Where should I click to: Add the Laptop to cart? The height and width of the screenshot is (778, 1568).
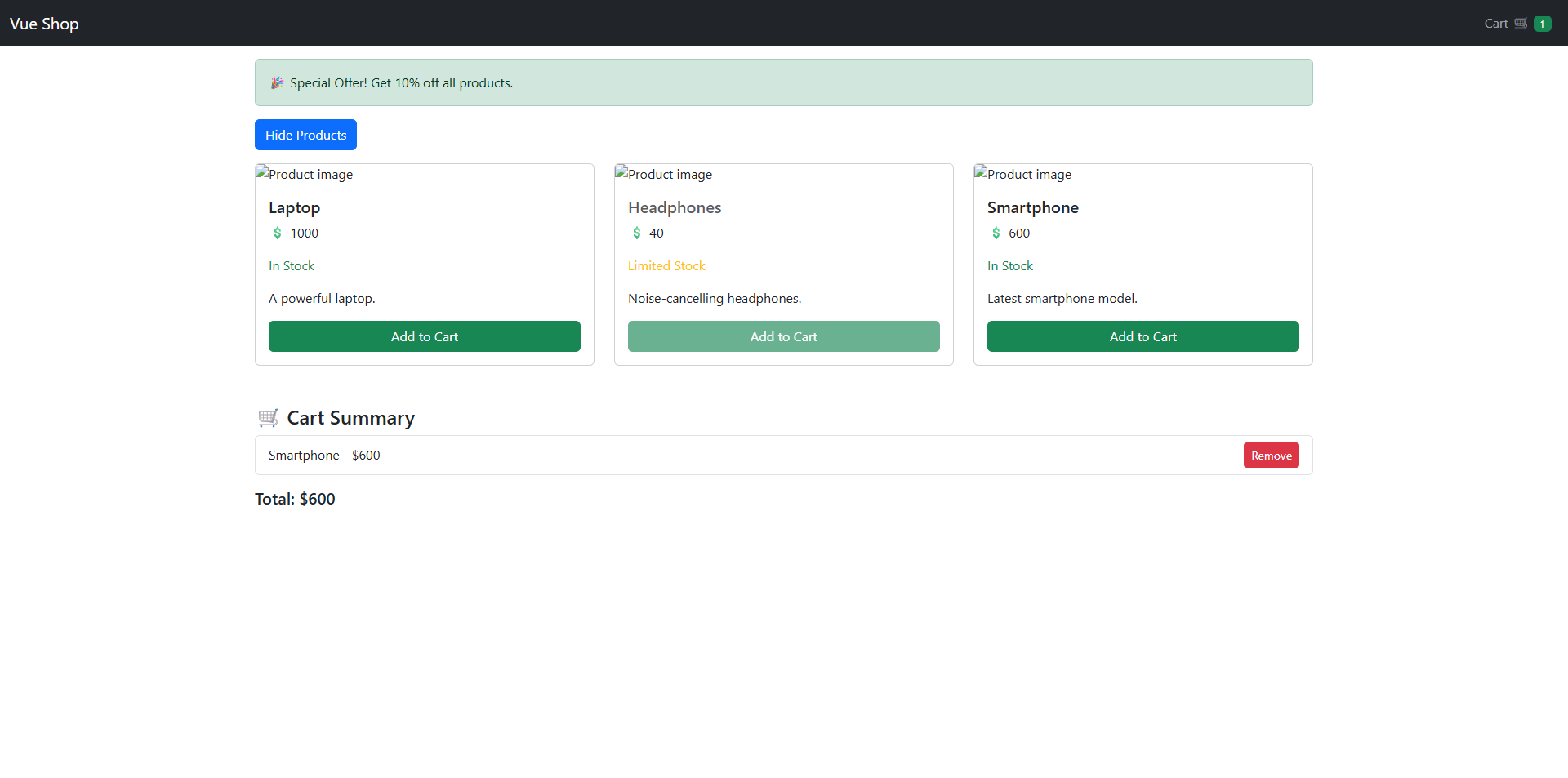click(425, 336)
